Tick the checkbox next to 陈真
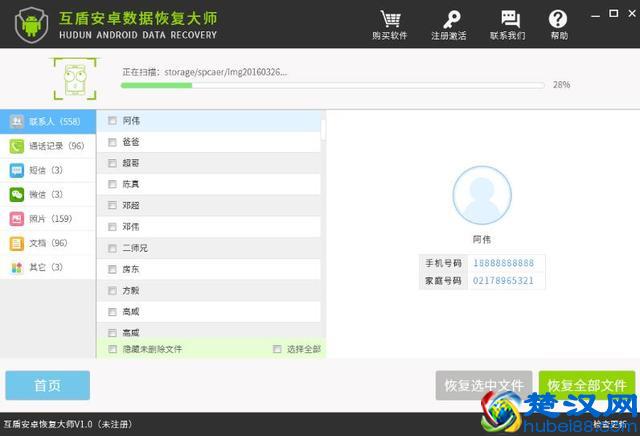 [x=112, y=185]
